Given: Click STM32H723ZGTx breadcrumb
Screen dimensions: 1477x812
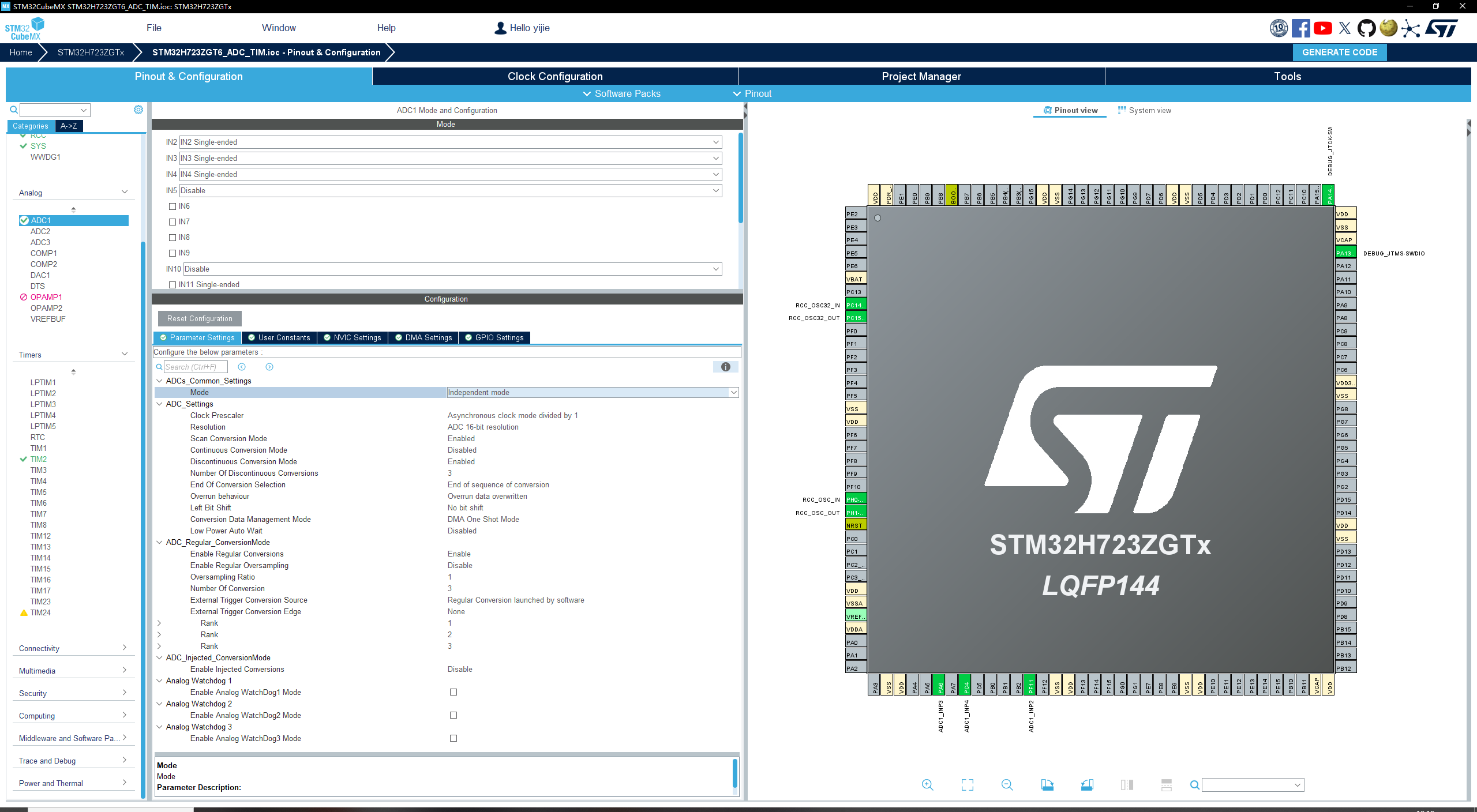Looking at the screenshot, I should point(91,52).
